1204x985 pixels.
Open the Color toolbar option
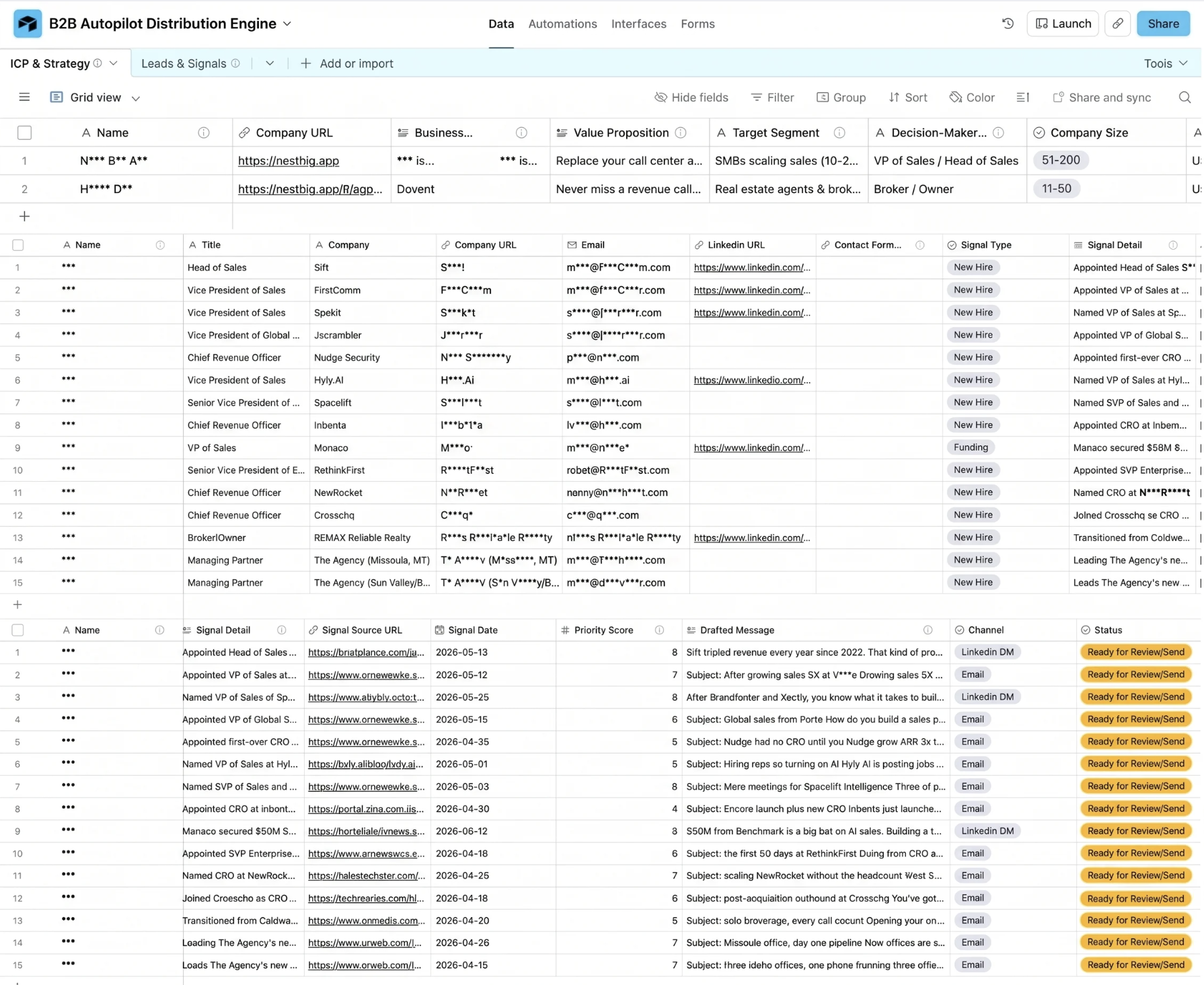(972, 98)
